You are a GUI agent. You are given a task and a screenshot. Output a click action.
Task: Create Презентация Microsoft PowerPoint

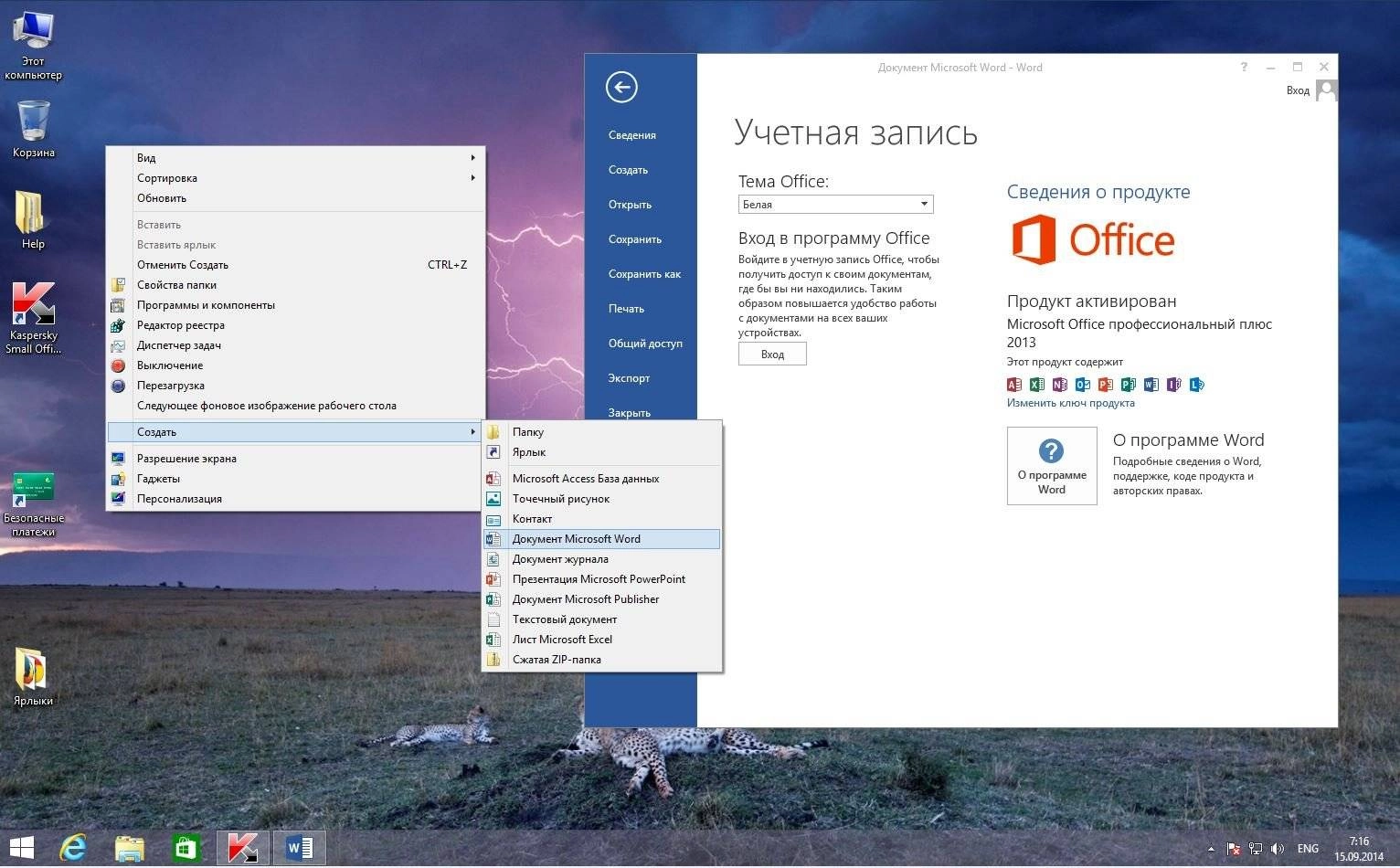point(602,579)
